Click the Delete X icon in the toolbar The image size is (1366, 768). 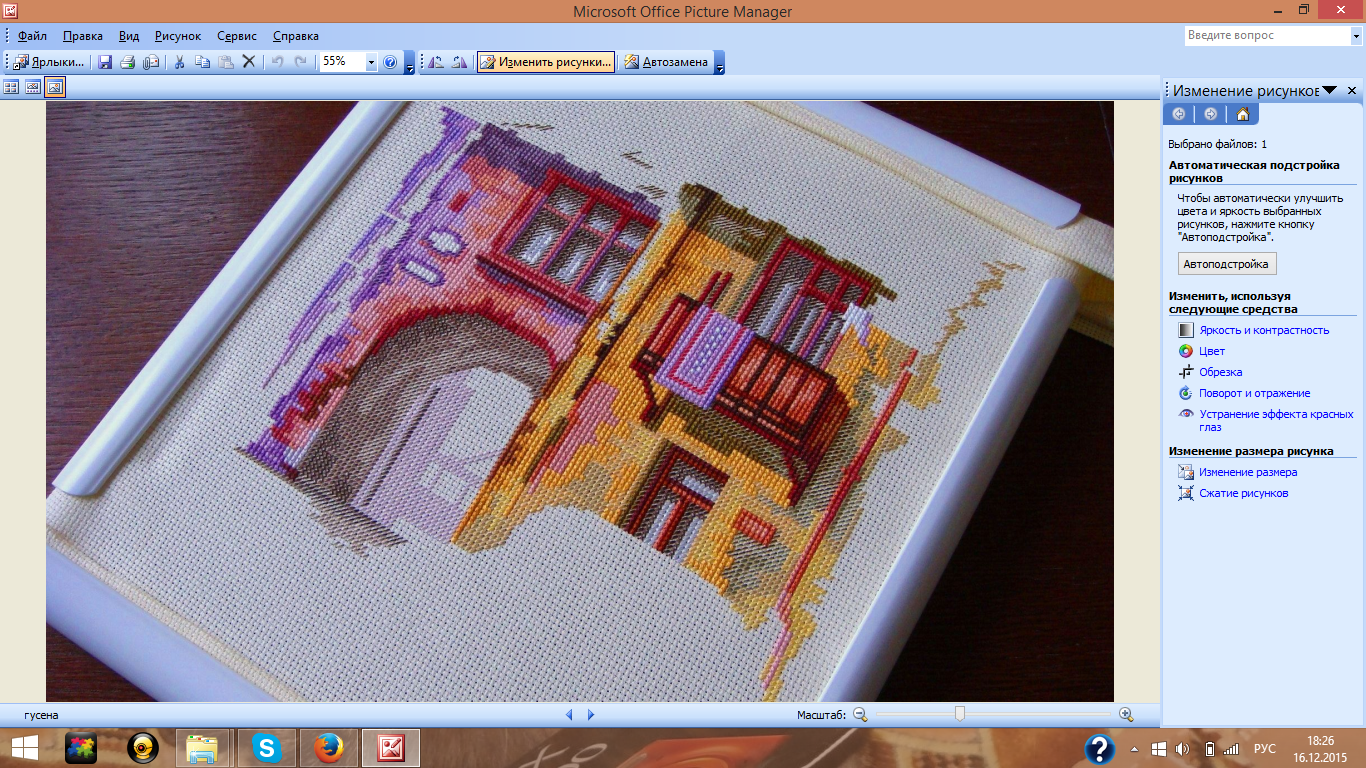point(249,62)
